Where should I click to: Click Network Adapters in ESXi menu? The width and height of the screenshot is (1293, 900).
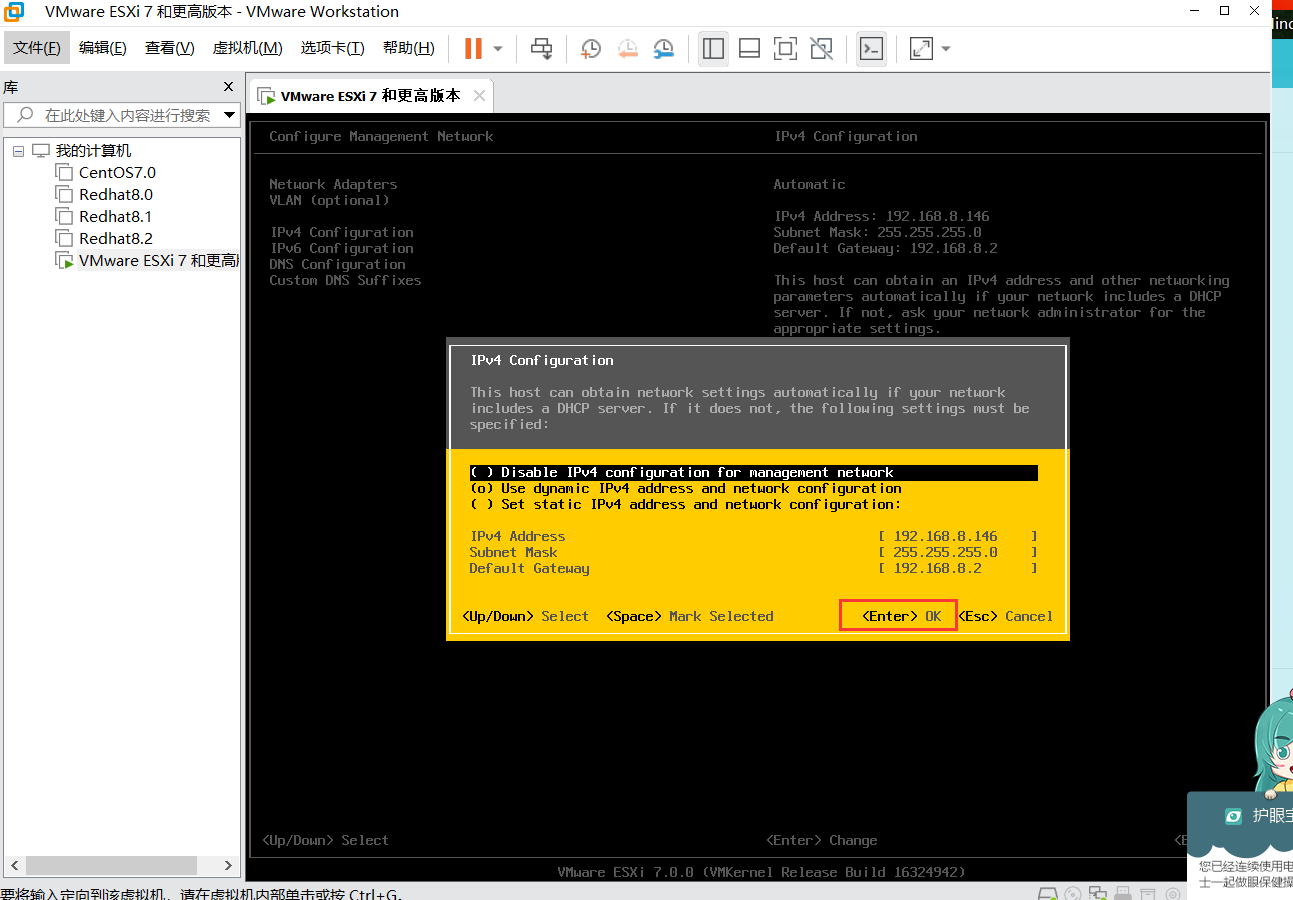click(x=333, y=184)
